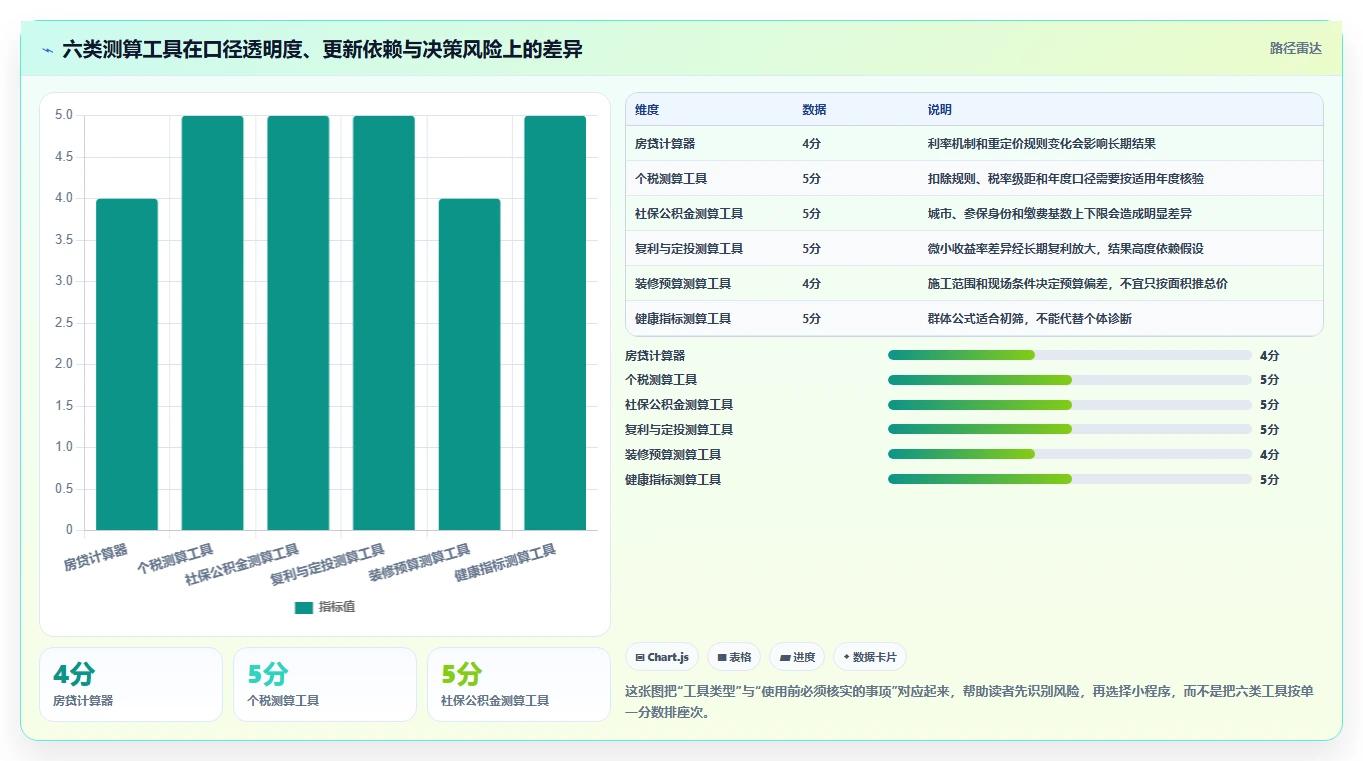This screenshot has width=1363, height=761.
Task: Click the 社保公积金测算工具 bar in the chart
Action: [298, 323]
